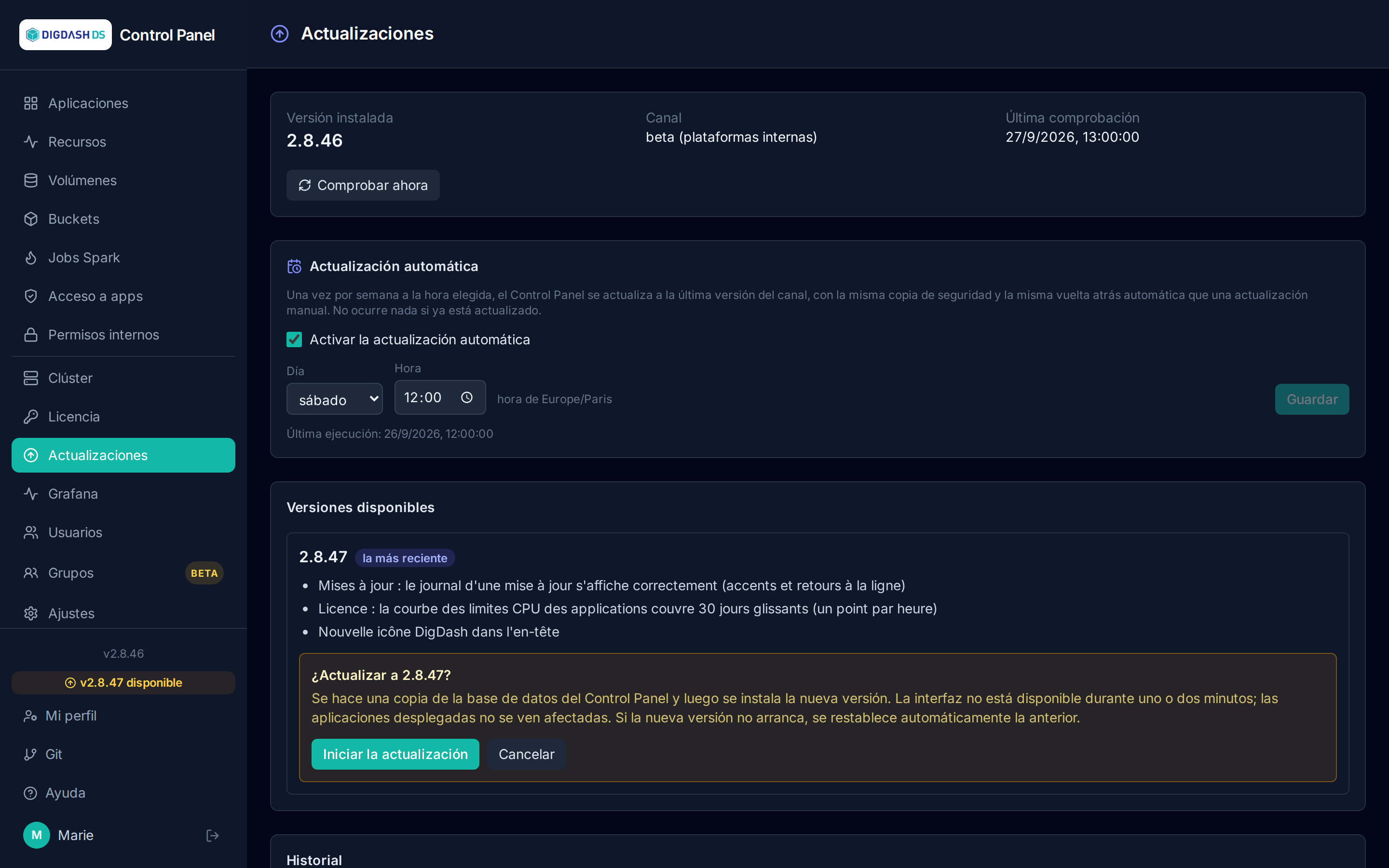Click the Historial section heading
Image resolution: width=1389 pixels, height=868 pixels.
[x=314, y=860]
